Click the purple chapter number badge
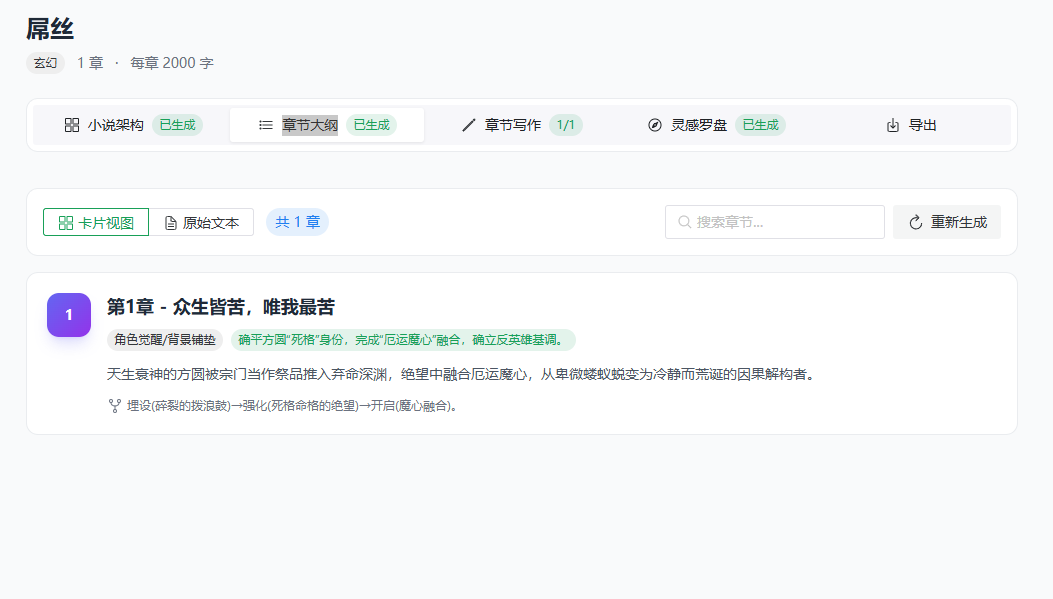 coord(68,313)
